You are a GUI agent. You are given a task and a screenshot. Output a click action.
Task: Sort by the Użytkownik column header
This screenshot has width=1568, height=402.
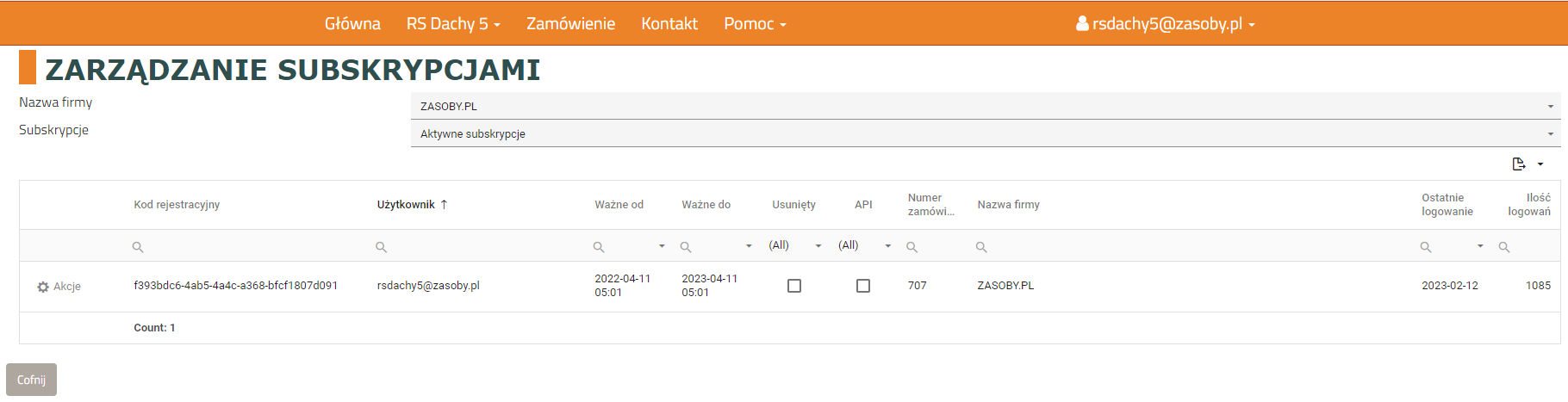click(x=406, y=205)
